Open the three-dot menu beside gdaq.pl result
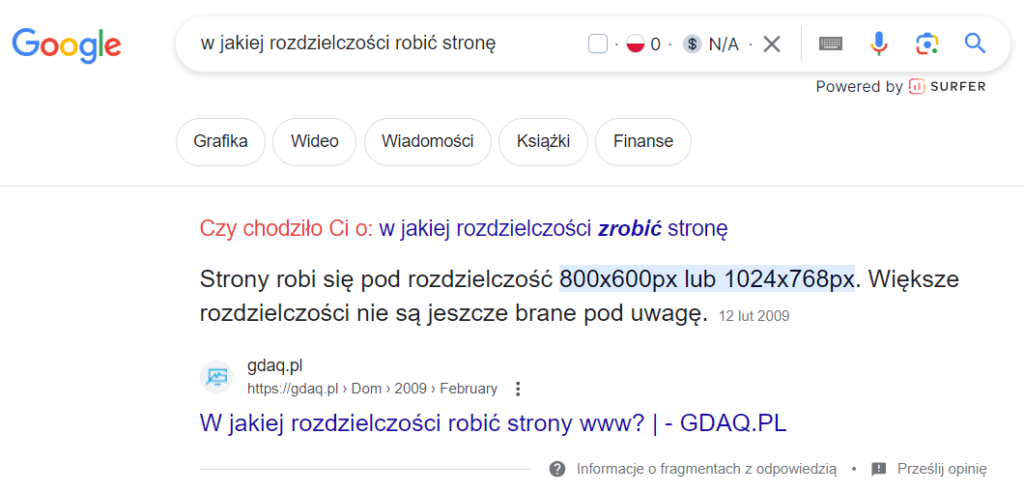Screen dimensions: 1024x493 [x=518, y=388]
